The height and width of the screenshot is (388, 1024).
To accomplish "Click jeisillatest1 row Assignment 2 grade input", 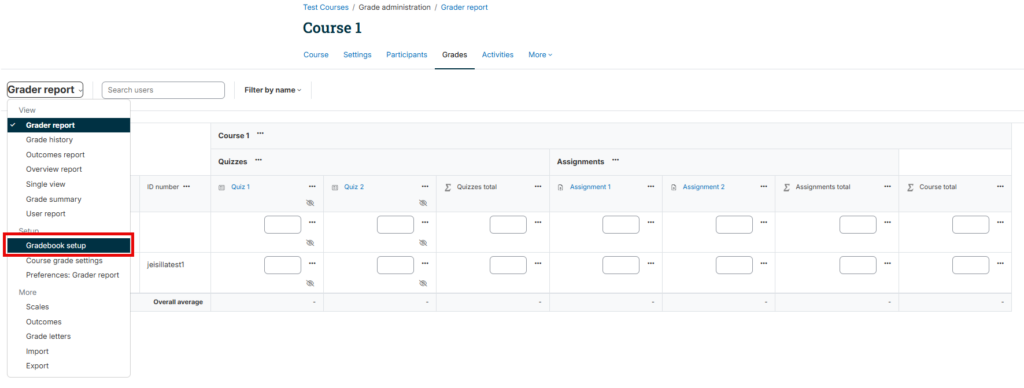I will (734, 265).
